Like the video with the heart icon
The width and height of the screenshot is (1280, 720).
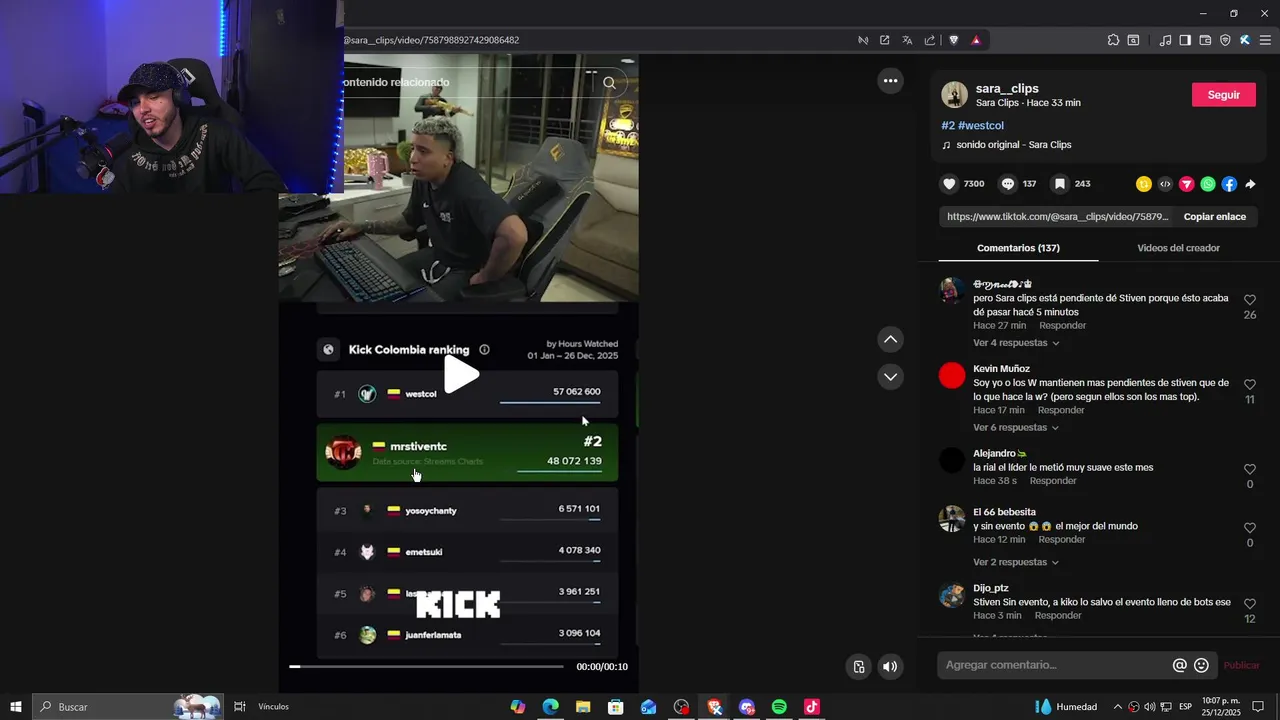click(950, 184)
